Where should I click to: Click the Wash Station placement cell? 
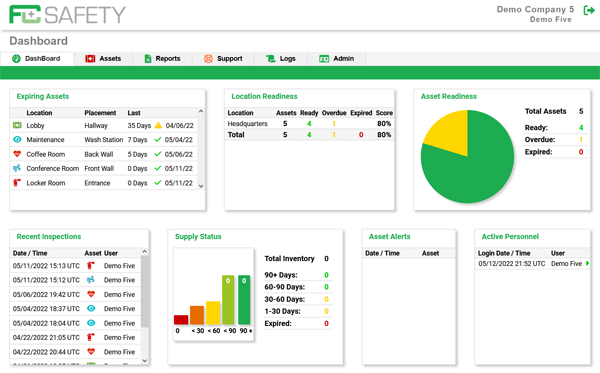pos(104,140)
